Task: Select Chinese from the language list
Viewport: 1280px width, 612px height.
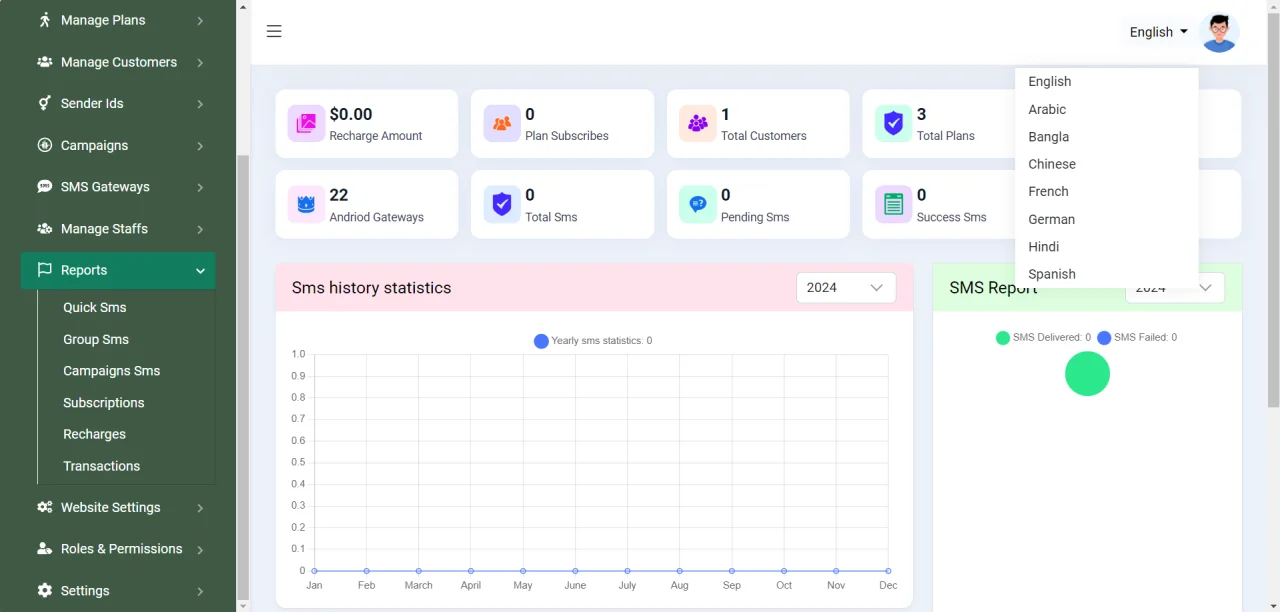Action: point(1106,164)
